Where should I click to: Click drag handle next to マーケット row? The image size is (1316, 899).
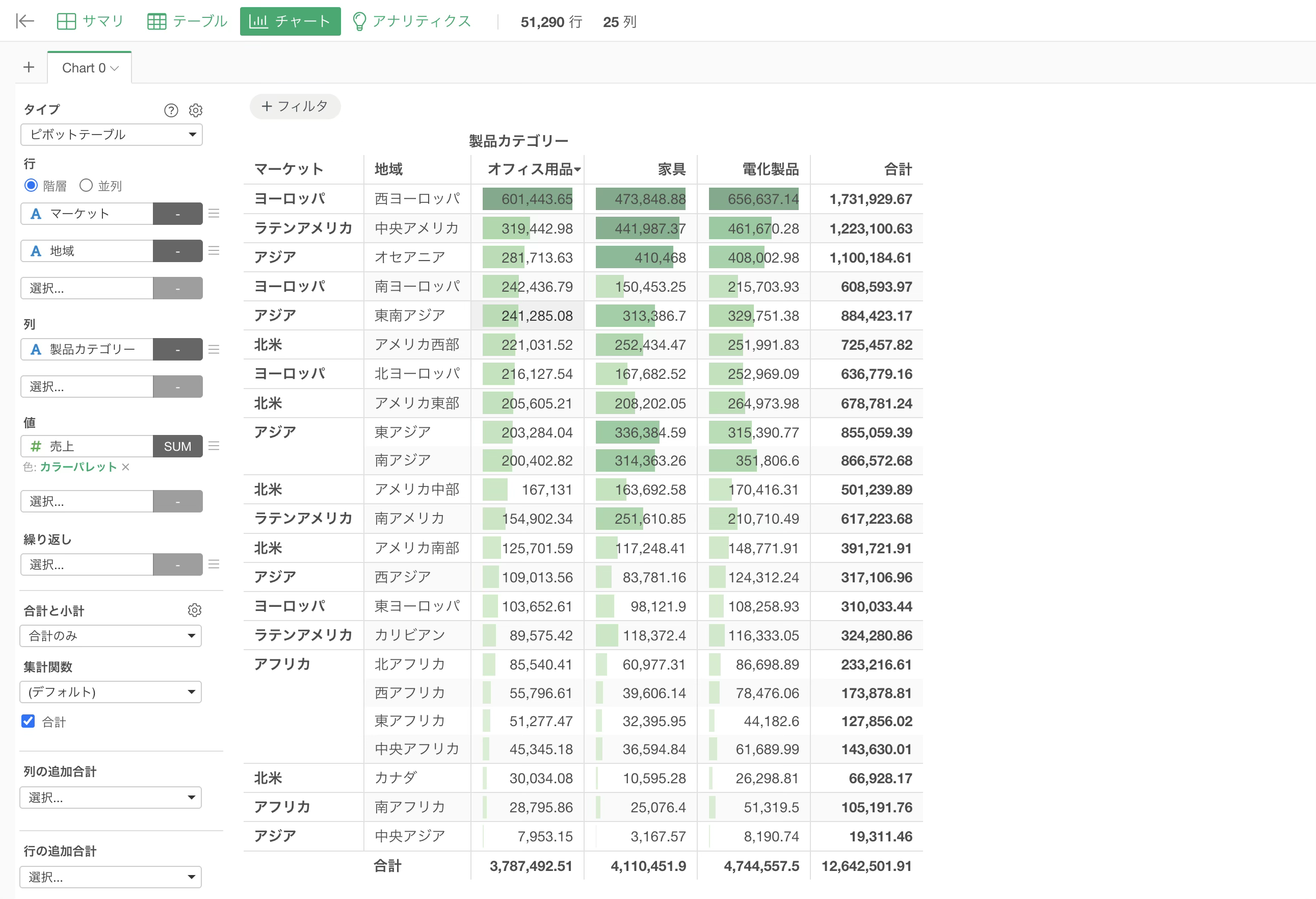pyautogui.click(x=214, y=214)
